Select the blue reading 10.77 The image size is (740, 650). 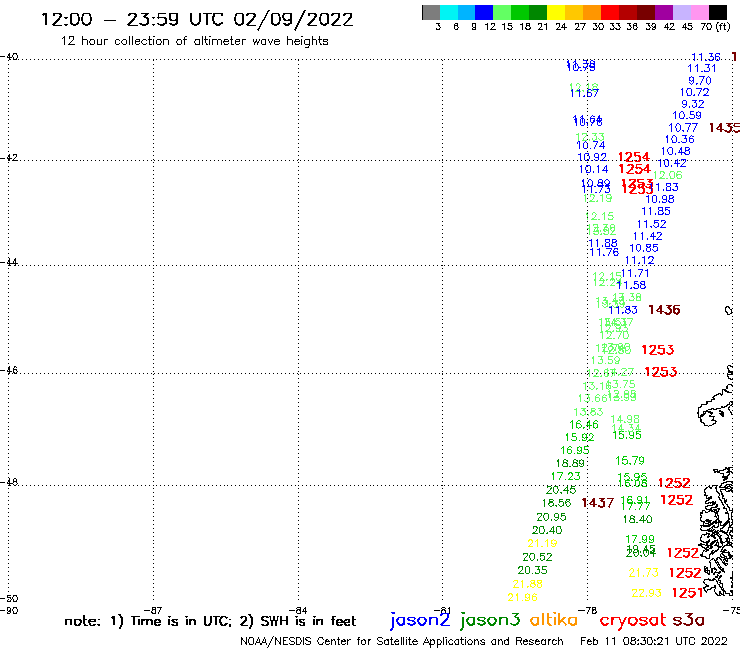coord(683,128)
